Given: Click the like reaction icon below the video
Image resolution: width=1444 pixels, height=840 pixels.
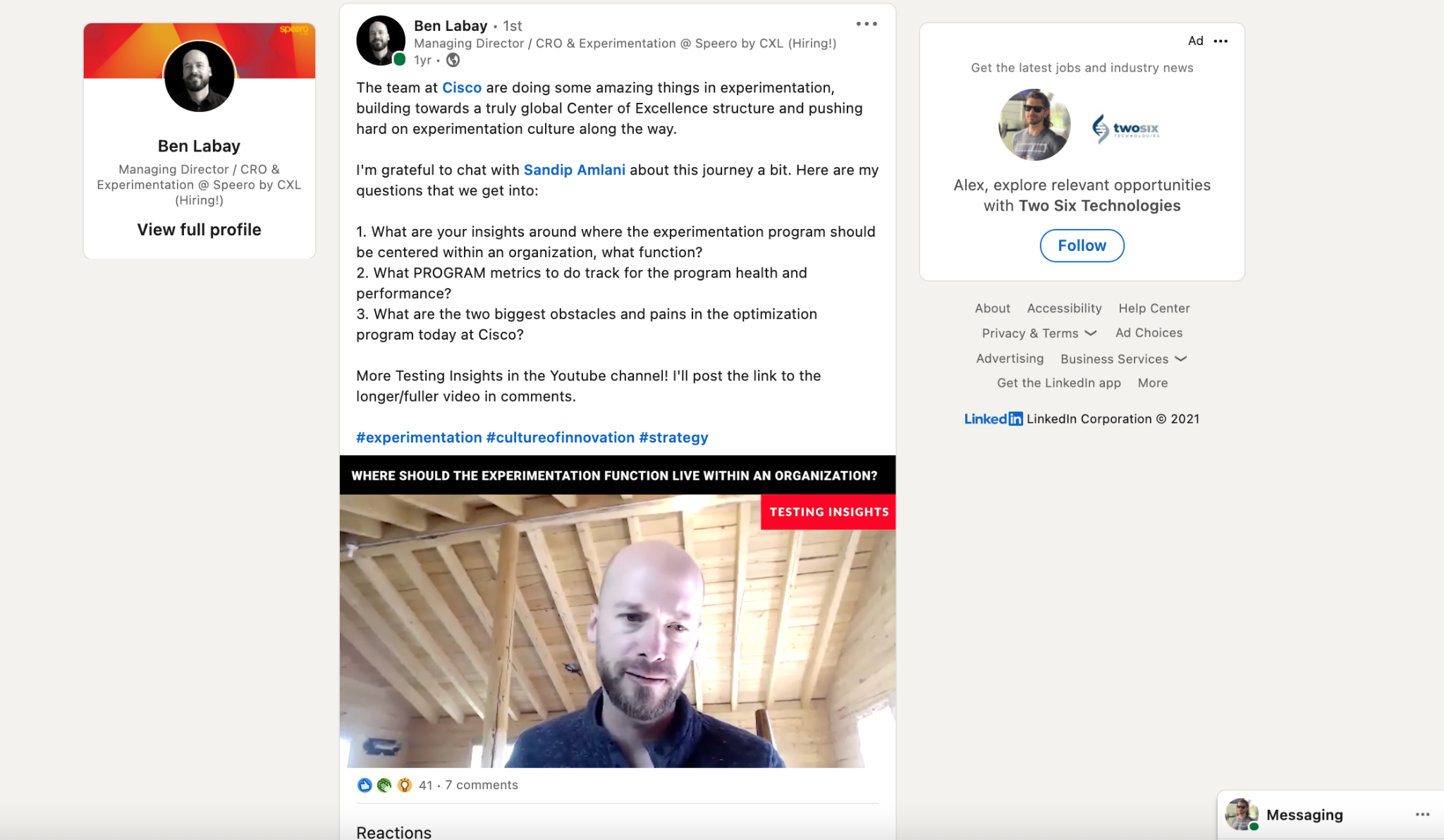Looking at the screenshot, I should pos(365,785).
